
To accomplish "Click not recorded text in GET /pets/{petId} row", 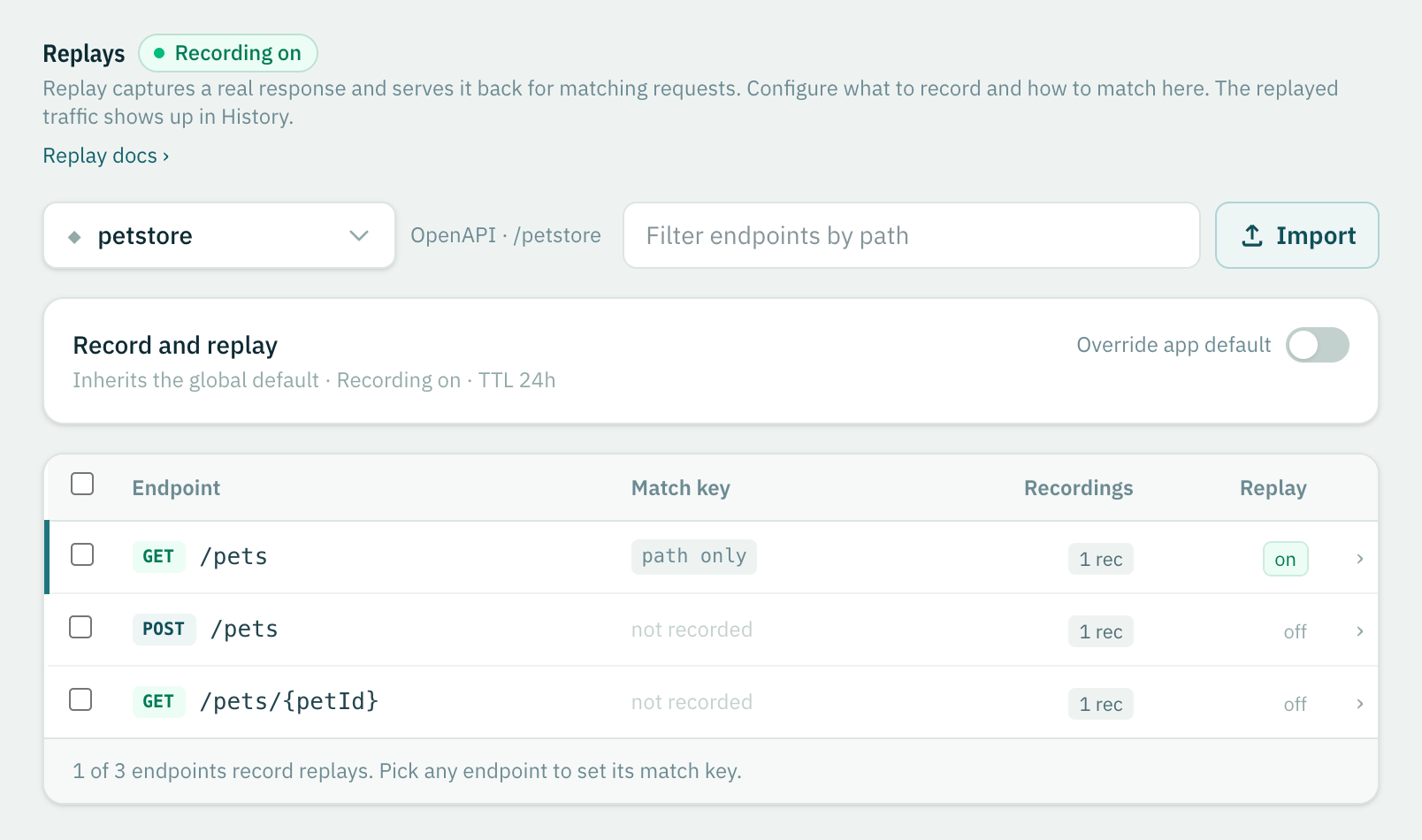I will [x=692, y=702].
